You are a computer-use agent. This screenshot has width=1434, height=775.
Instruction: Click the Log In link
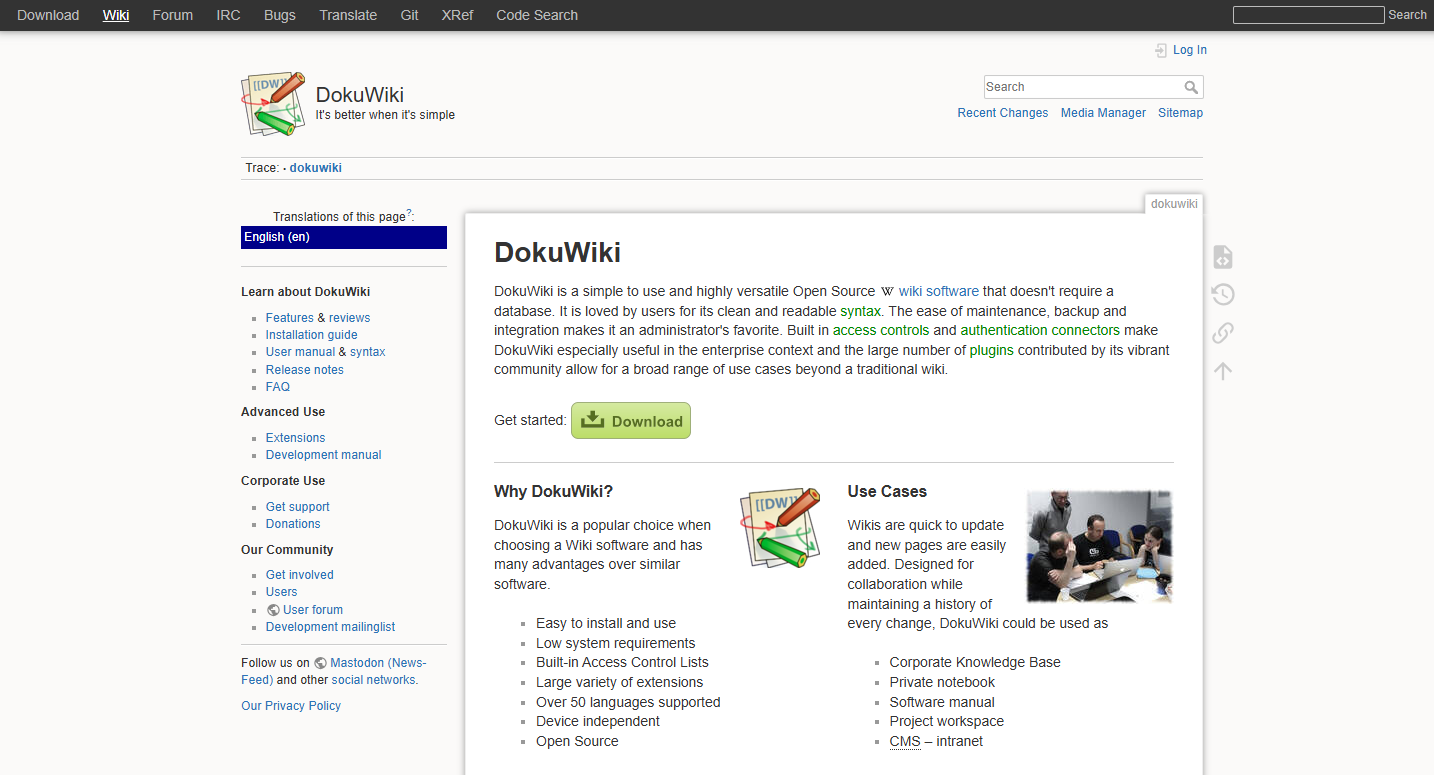(x=1190, y=50)
